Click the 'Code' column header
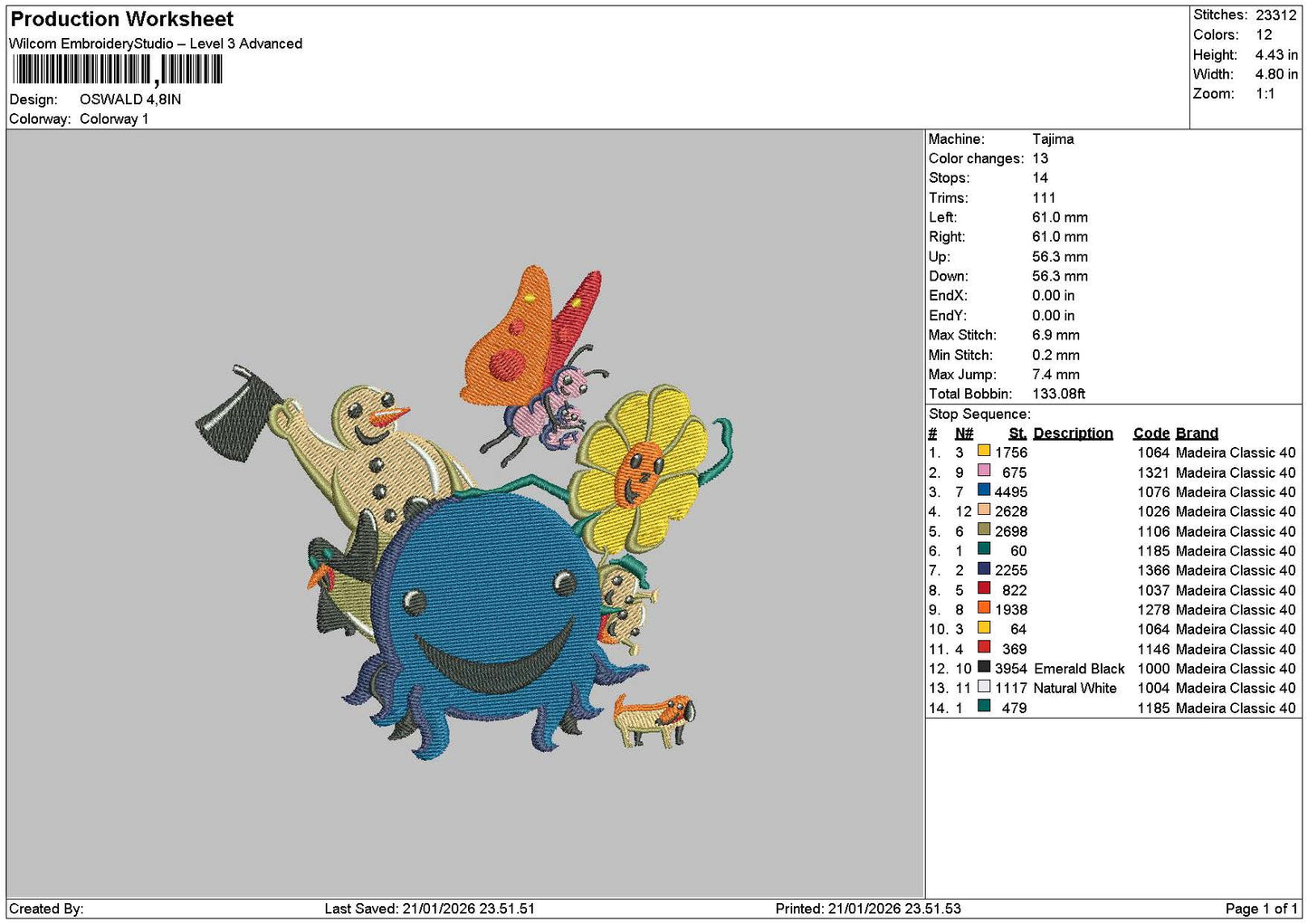Image resolution: width=1308 pixels, height=924 pixels. tap(1151, 433)
